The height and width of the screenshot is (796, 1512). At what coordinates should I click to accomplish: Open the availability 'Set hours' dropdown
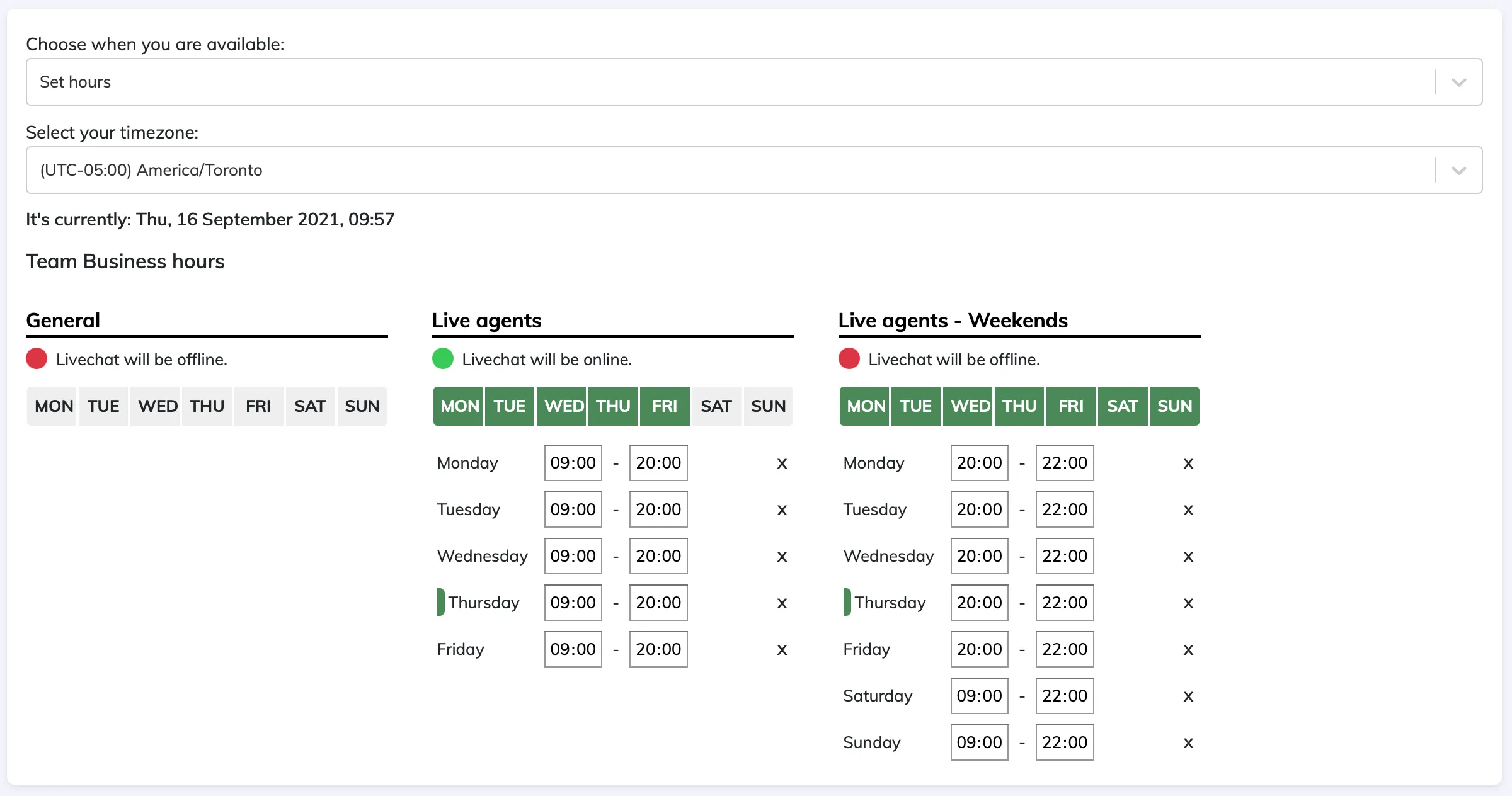tap(754, 82)
